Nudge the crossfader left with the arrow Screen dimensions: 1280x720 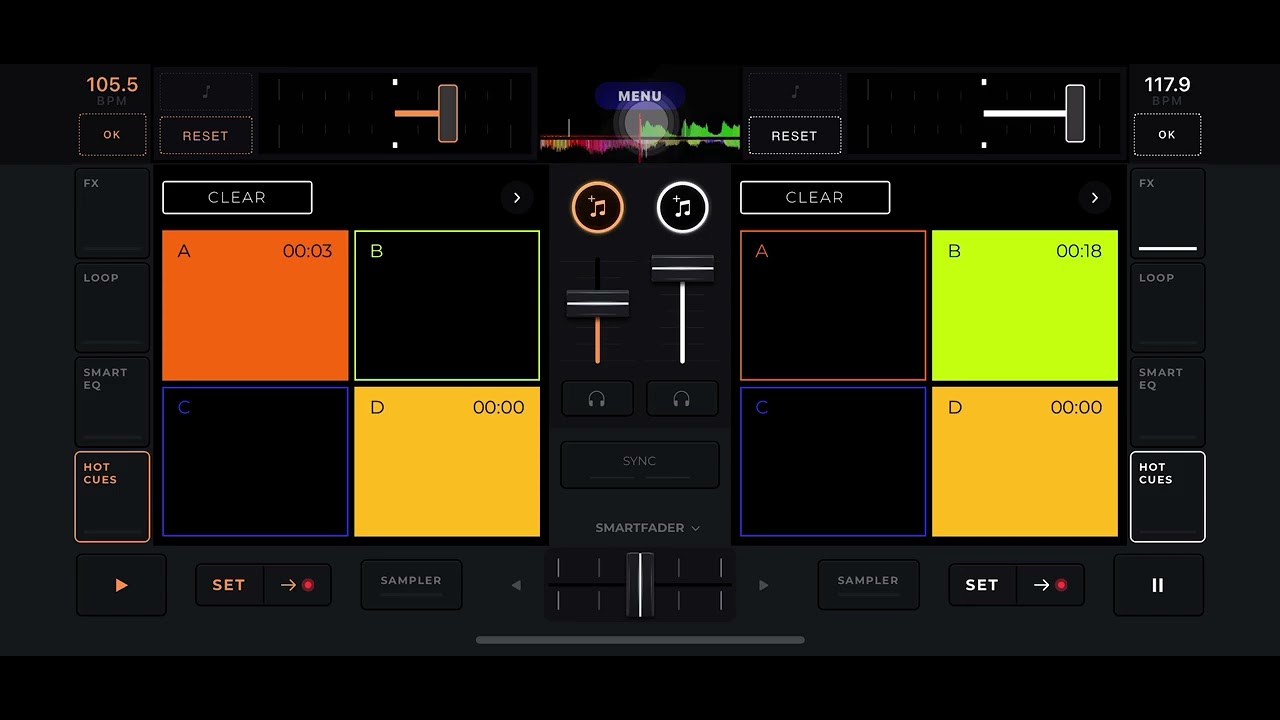tap(516, 585)
